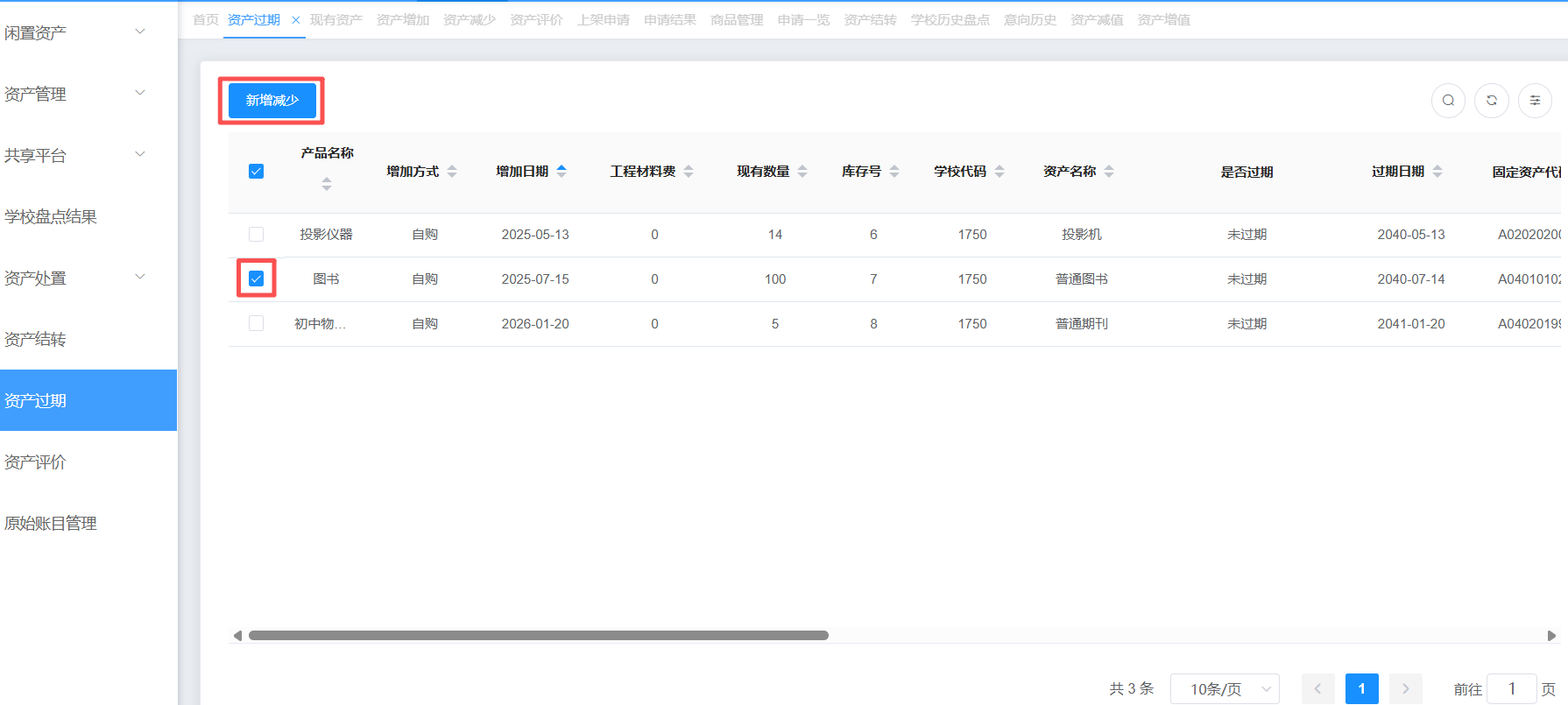Switch to the 现有资产 tab
The image size is (1568, 705).
pyautogui.click(x=335, y=20)
